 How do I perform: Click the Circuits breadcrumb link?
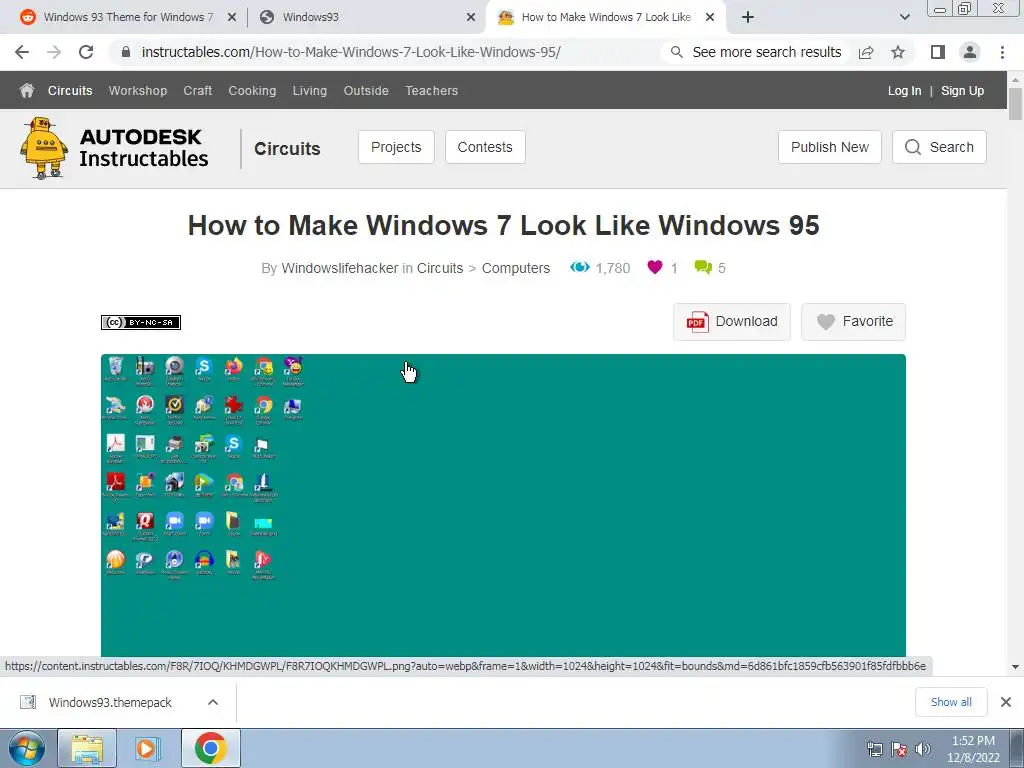point(440,268)
